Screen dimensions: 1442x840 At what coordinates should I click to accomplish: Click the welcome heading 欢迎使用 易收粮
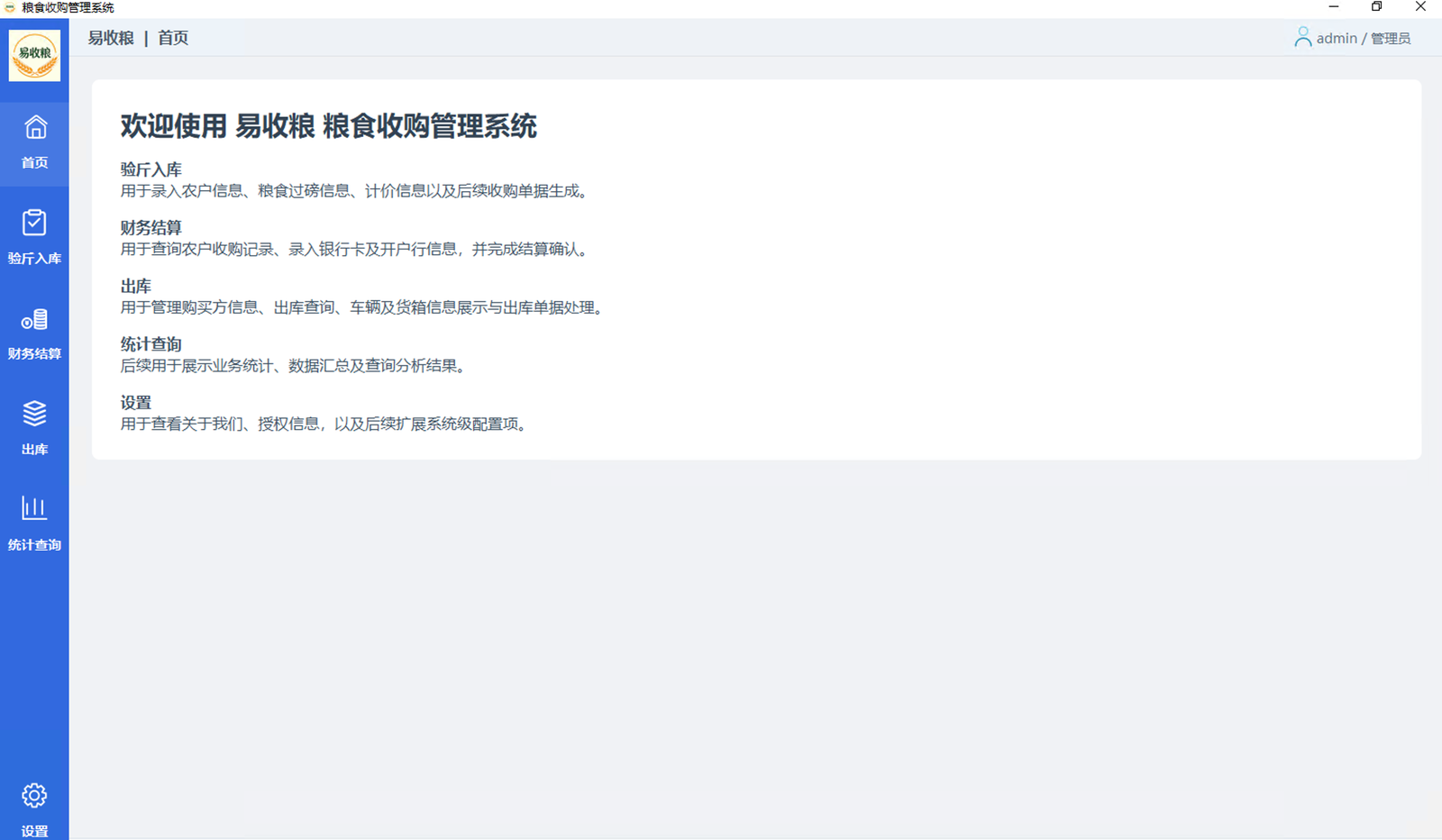[329, 126]
